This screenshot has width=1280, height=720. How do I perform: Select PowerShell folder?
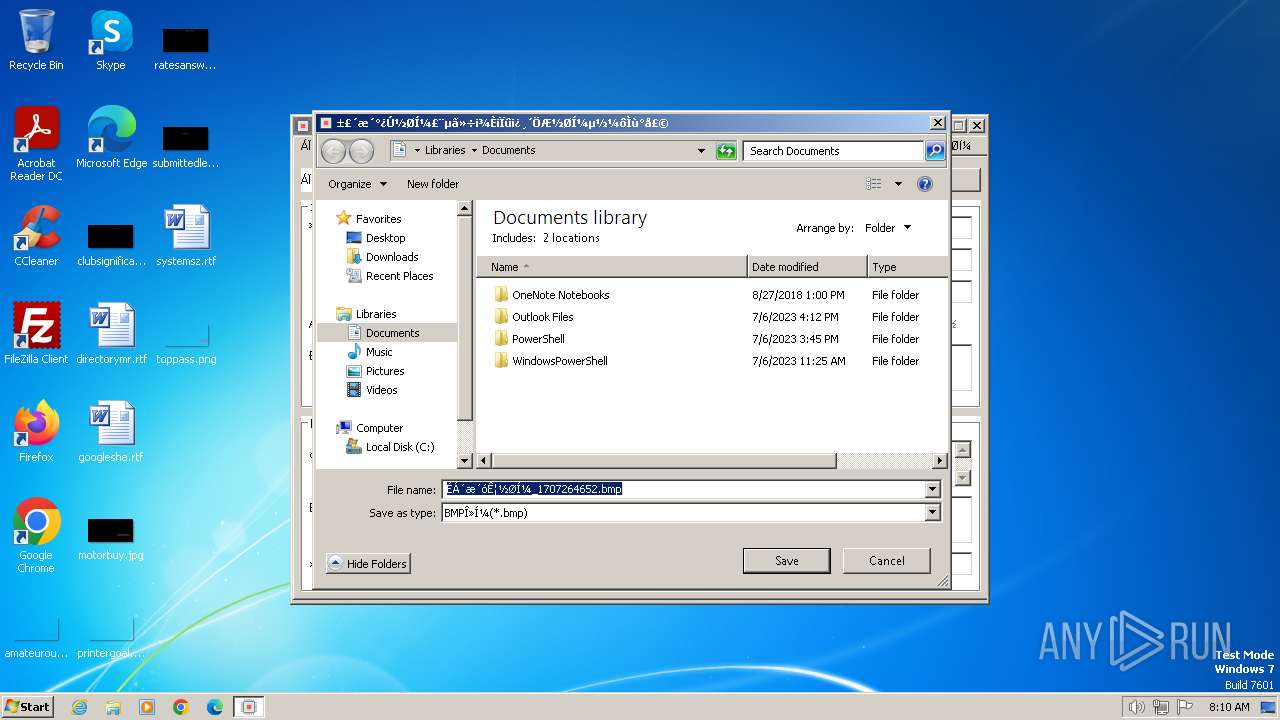pos(538,339)
